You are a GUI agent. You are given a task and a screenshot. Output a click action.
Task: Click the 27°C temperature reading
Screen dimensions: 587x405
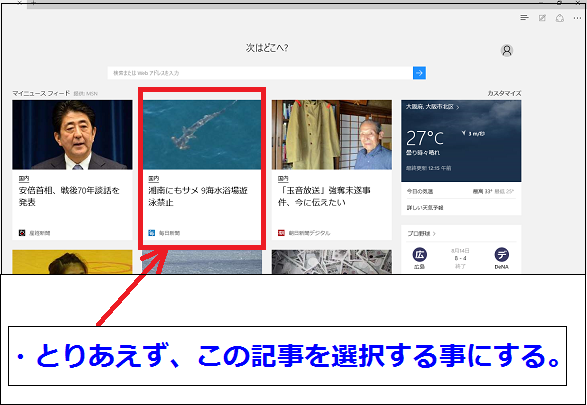pos(425,138)
